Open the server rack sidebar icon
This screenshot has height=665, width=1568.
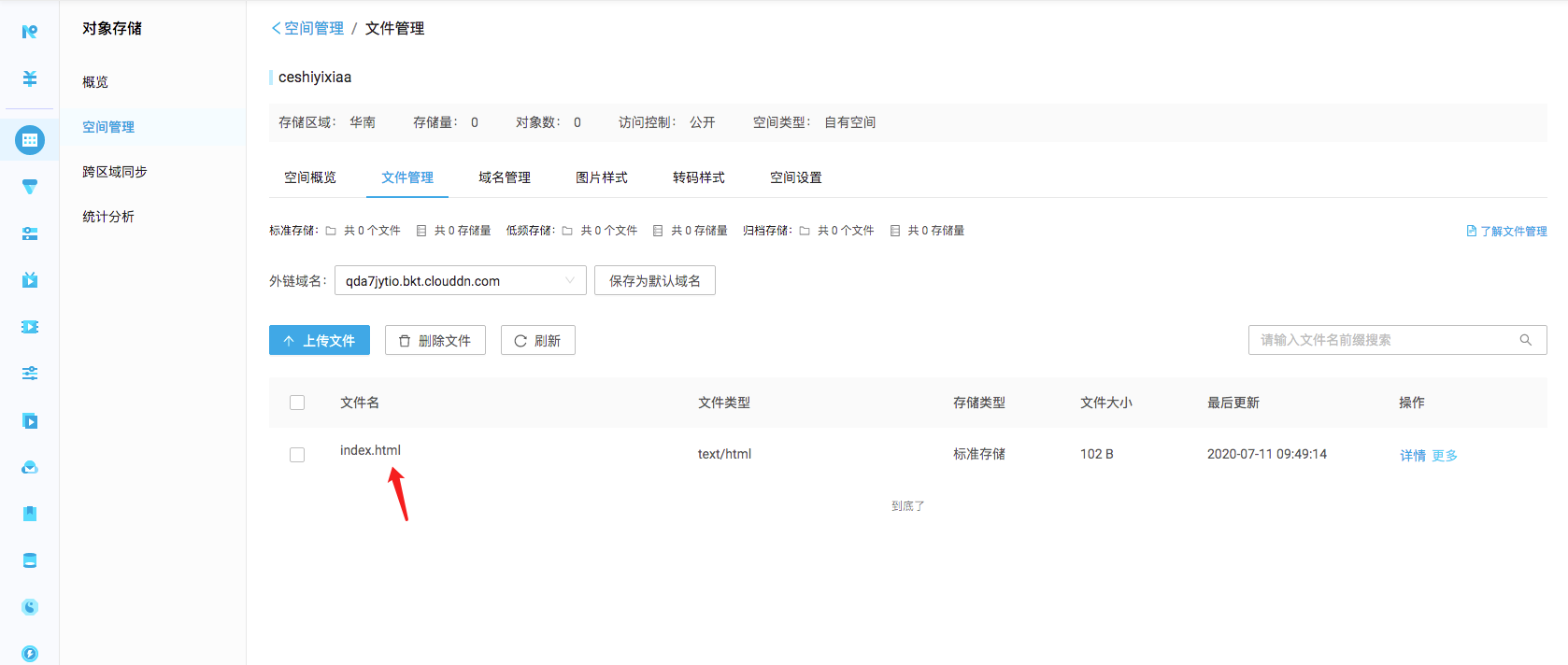coord(30,233)
